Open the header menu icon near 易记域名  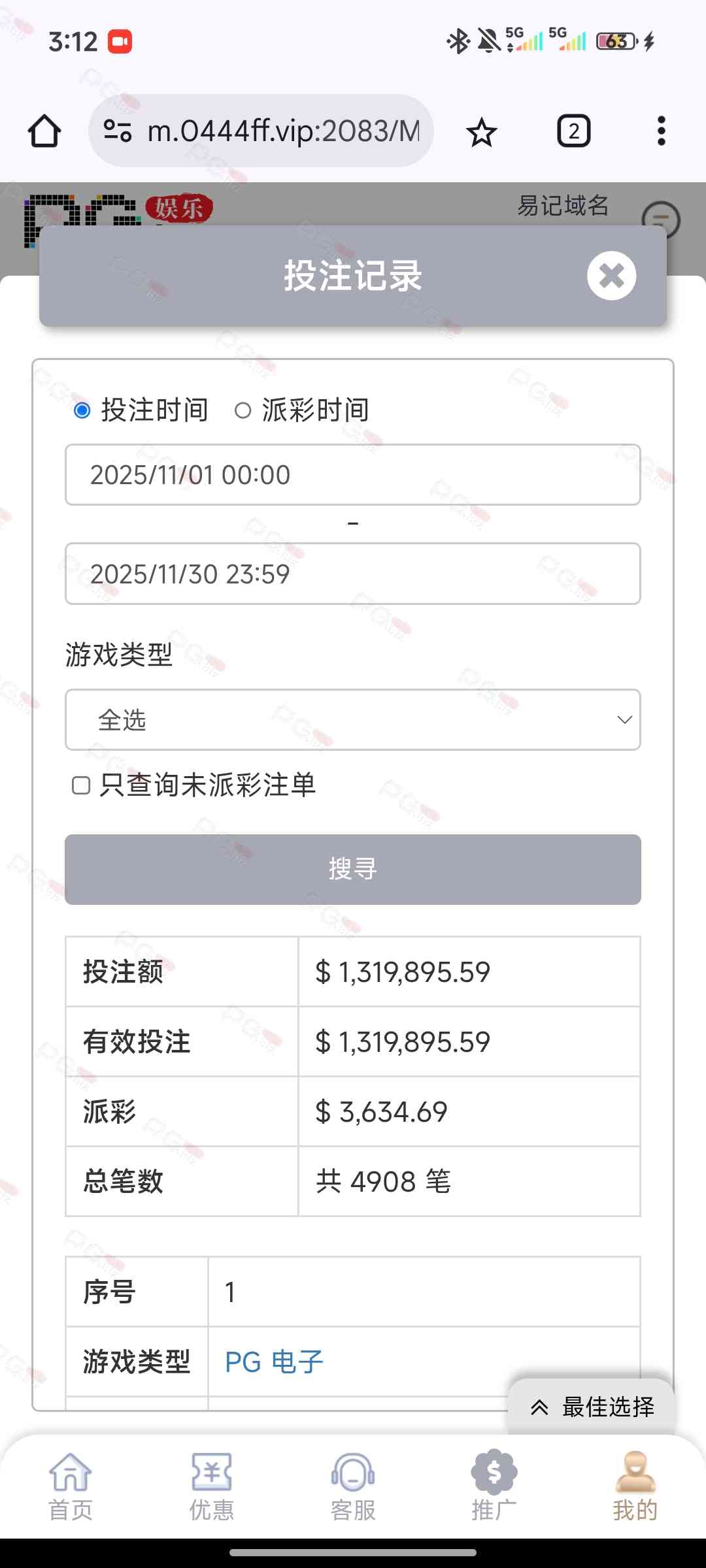pyautogui.click(x=661, y=220)
